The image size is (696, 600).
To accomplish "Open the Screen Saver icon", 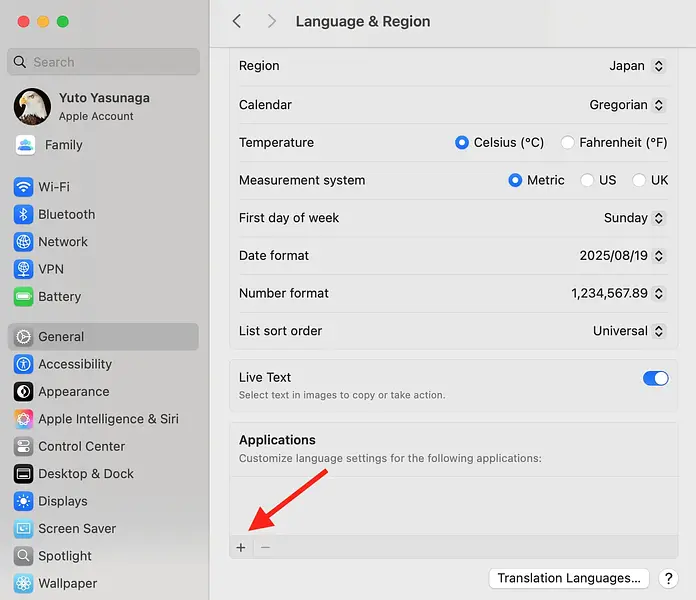I will (x=24, y=529).
